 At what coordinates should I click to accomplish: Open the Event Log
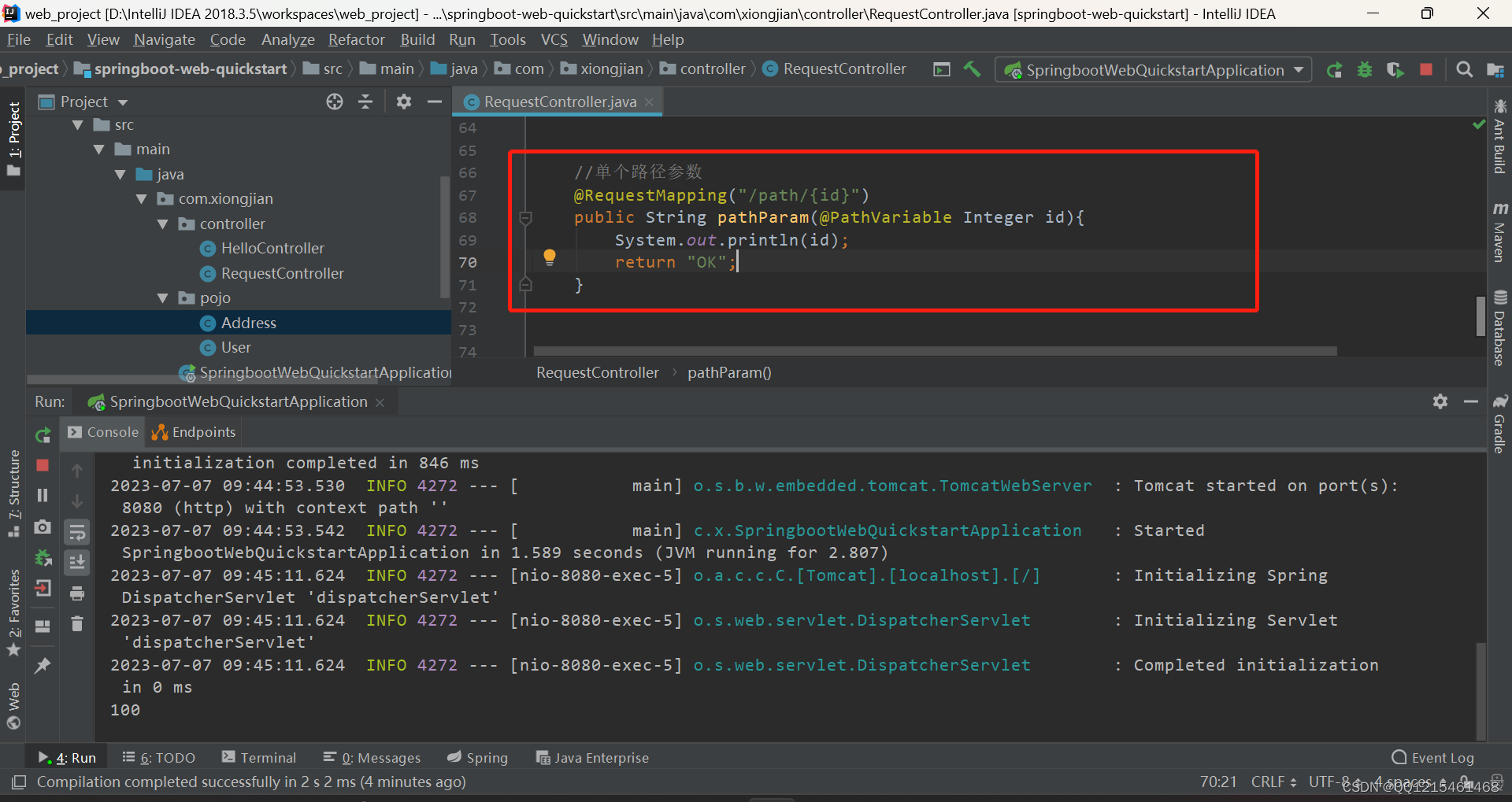[x=1433, y=757]
